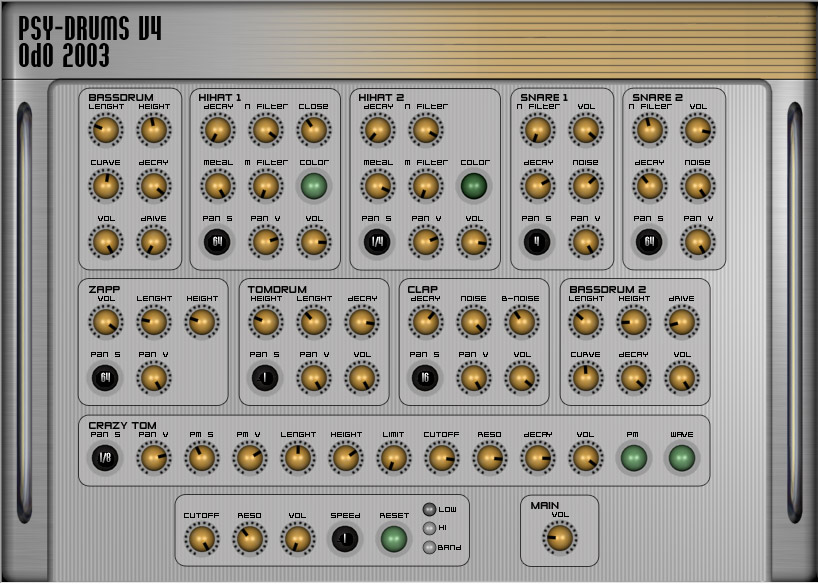Select the Hi filter mode
Screen dimensions: 818x584
[429, 528]
